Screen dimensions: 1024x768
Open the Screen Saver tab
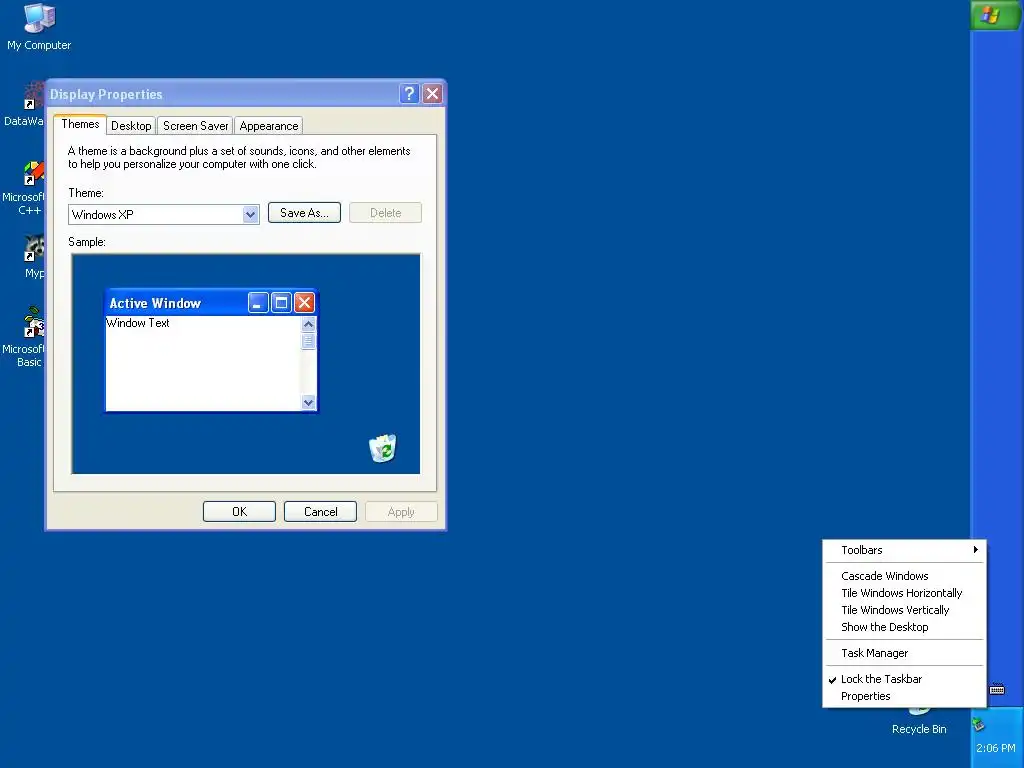point(195,126)
